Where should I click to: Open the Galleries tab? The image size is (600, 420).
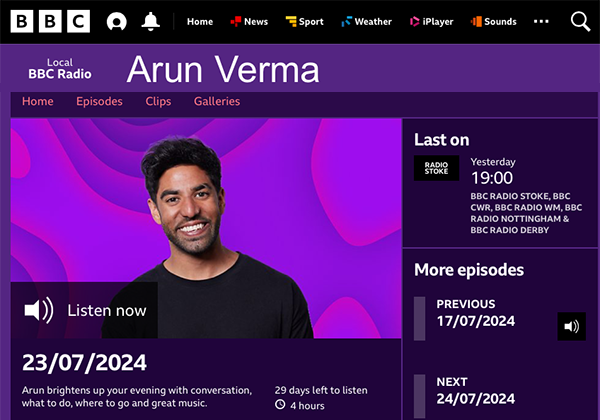point(217,101)
